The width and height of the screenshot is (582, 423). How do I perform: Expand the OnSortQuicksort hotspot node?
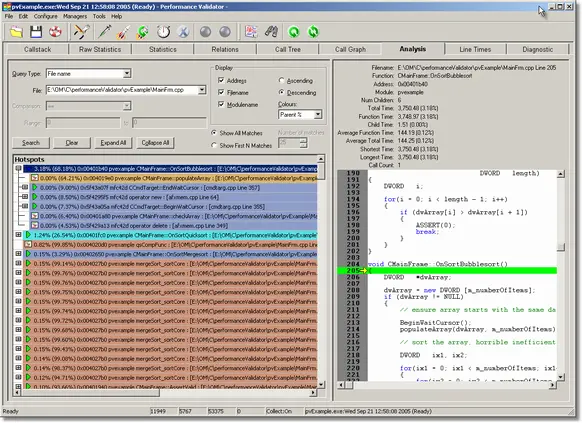tap(18, 235)
